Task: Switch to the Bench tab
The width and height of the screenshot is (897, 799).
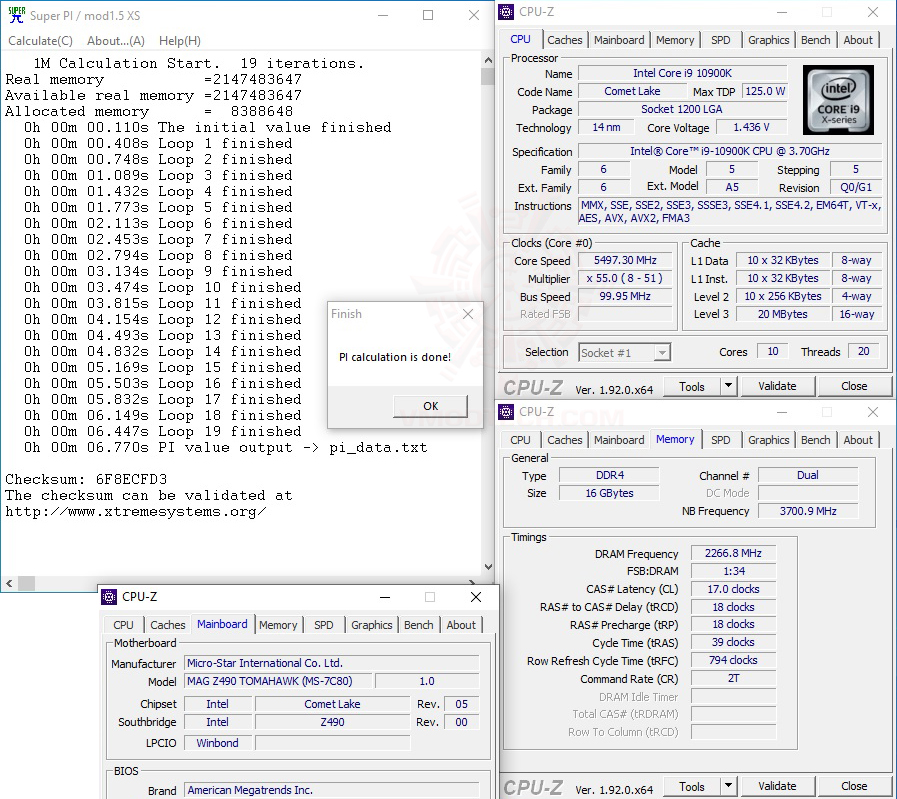Action: click(815, 39)
